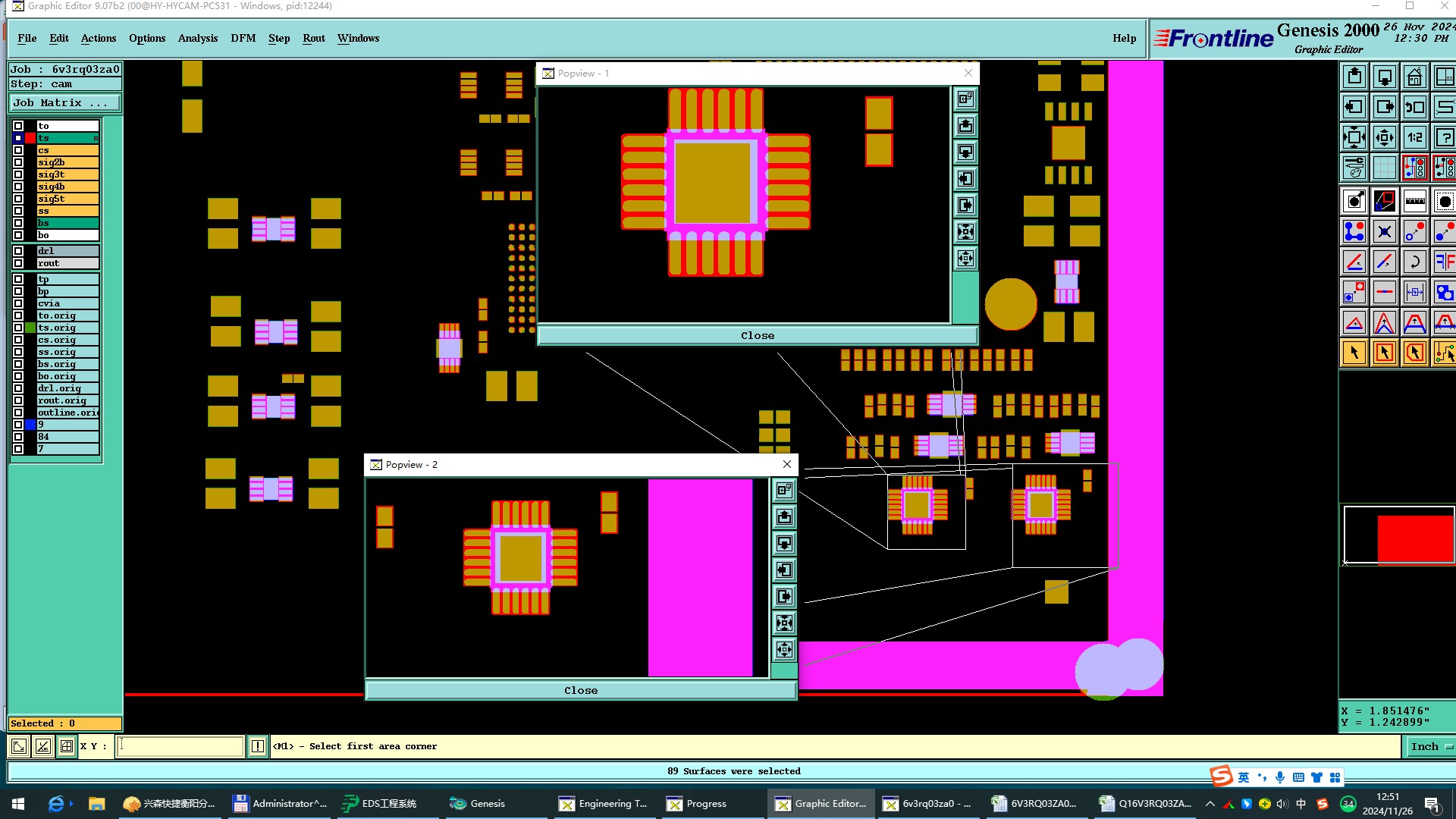Open the DFM menu
The image size is (1456, 819).
(x=243, y=38)
